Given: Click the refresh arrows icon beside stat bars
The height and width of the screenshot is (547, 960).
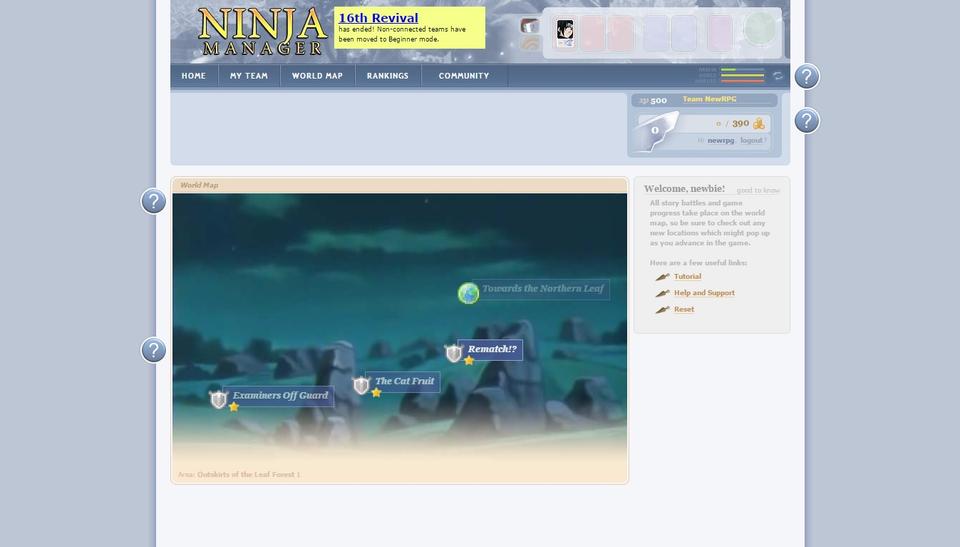Looking at the screenshot, I should pos(777,76).
